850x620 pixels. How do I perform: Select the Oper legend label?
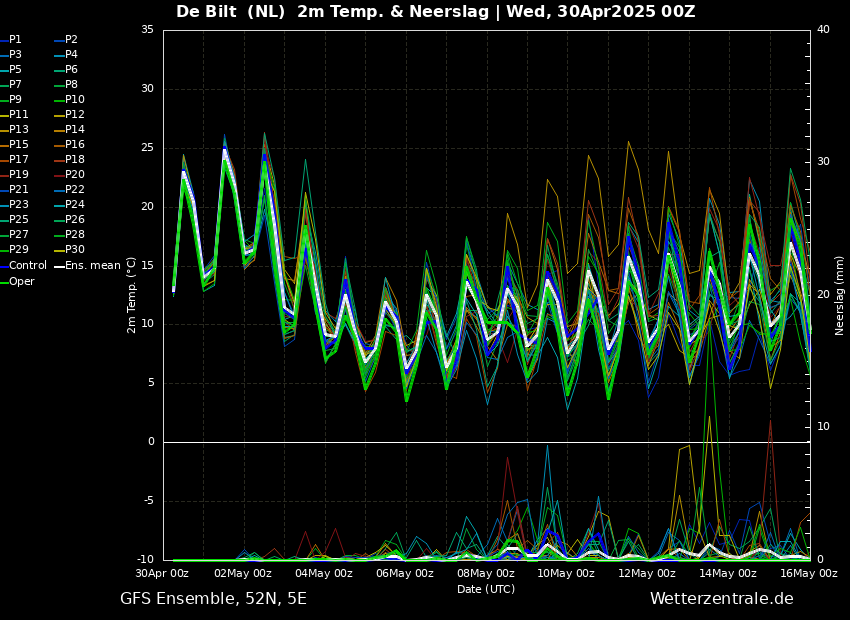(x=22, y=281)
